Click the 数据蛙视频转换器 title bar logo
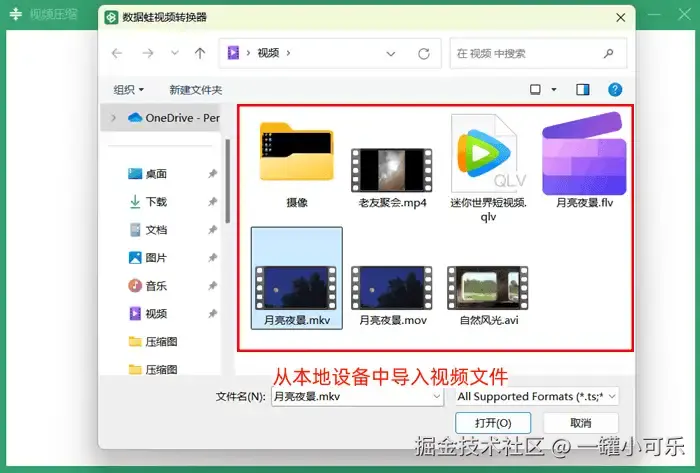700x473 pixels. point(111,17)
